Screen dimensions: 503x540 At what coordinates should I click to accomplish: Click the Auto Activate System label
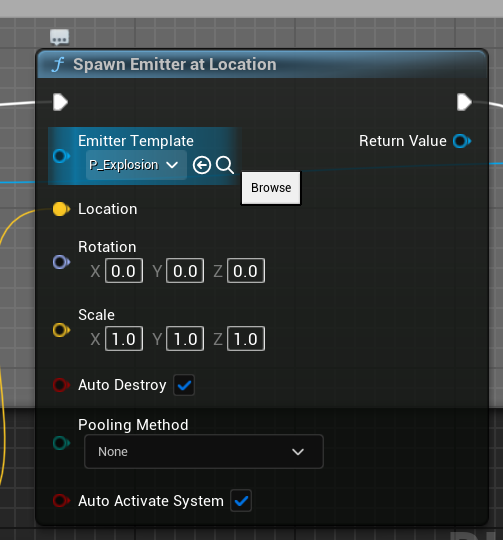tap(151, 501)
